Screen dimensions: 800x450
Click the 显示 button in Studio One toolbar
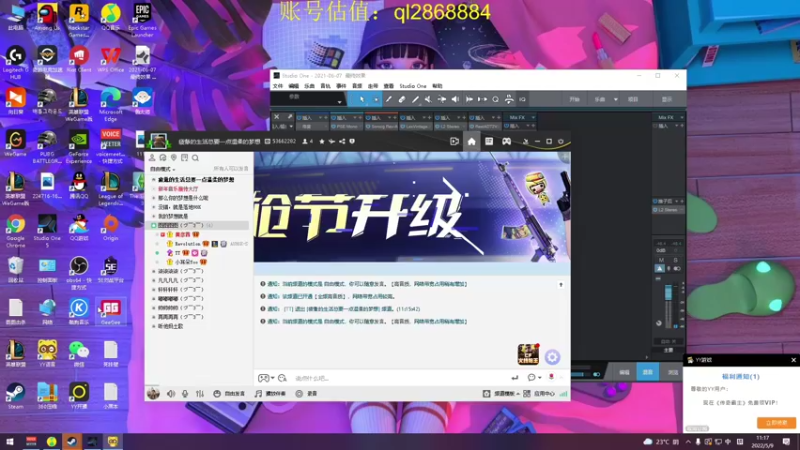[667, 99]
